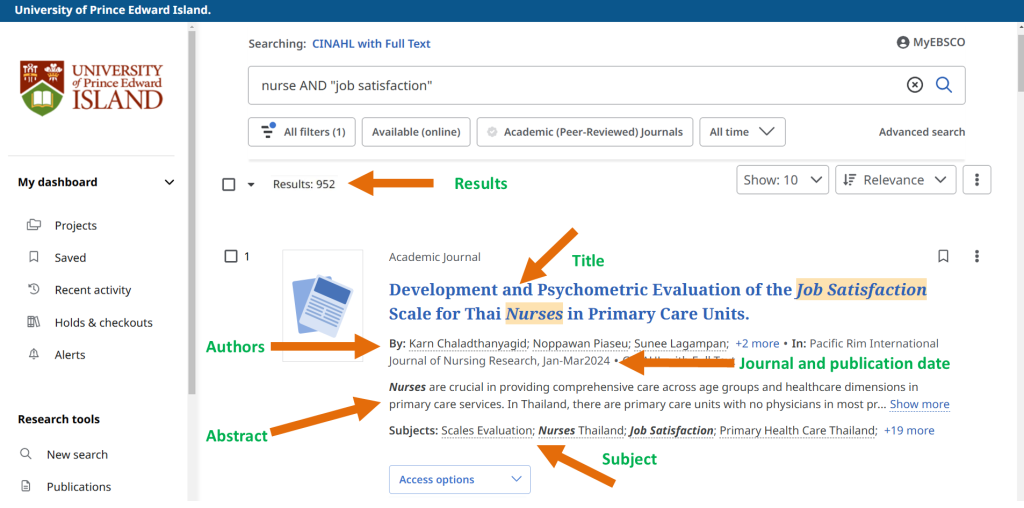Click the All filters (1) button

(302, 132)
